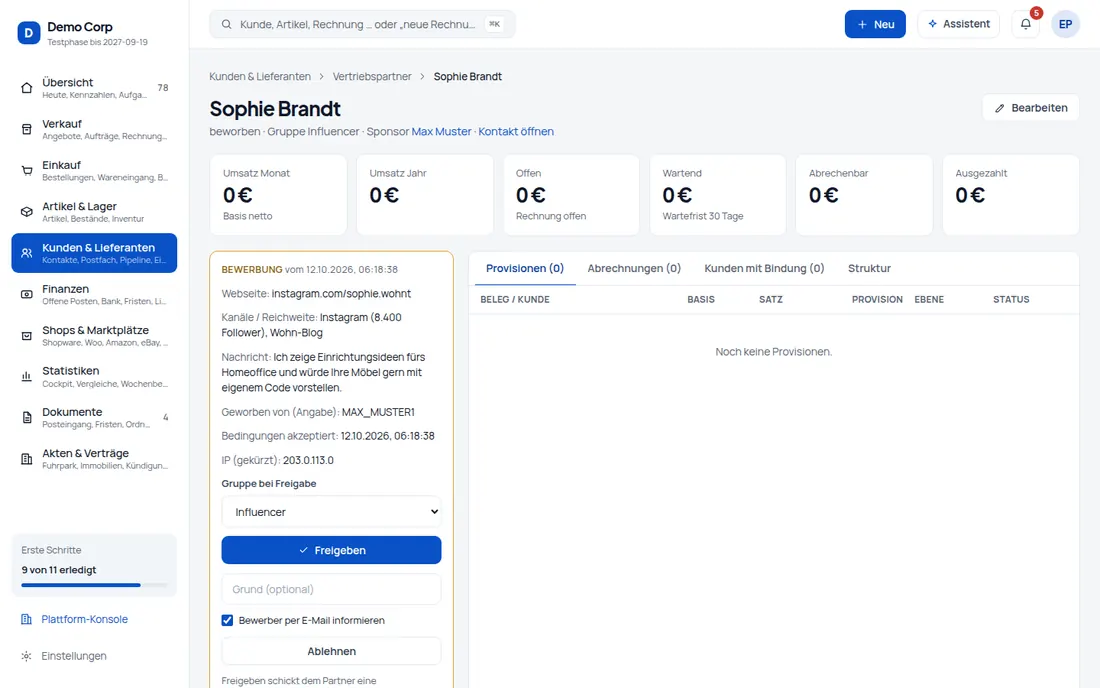Focus the Grund (optional) input field
Screen dimensions: 1100x688
(x=331, y=590)
